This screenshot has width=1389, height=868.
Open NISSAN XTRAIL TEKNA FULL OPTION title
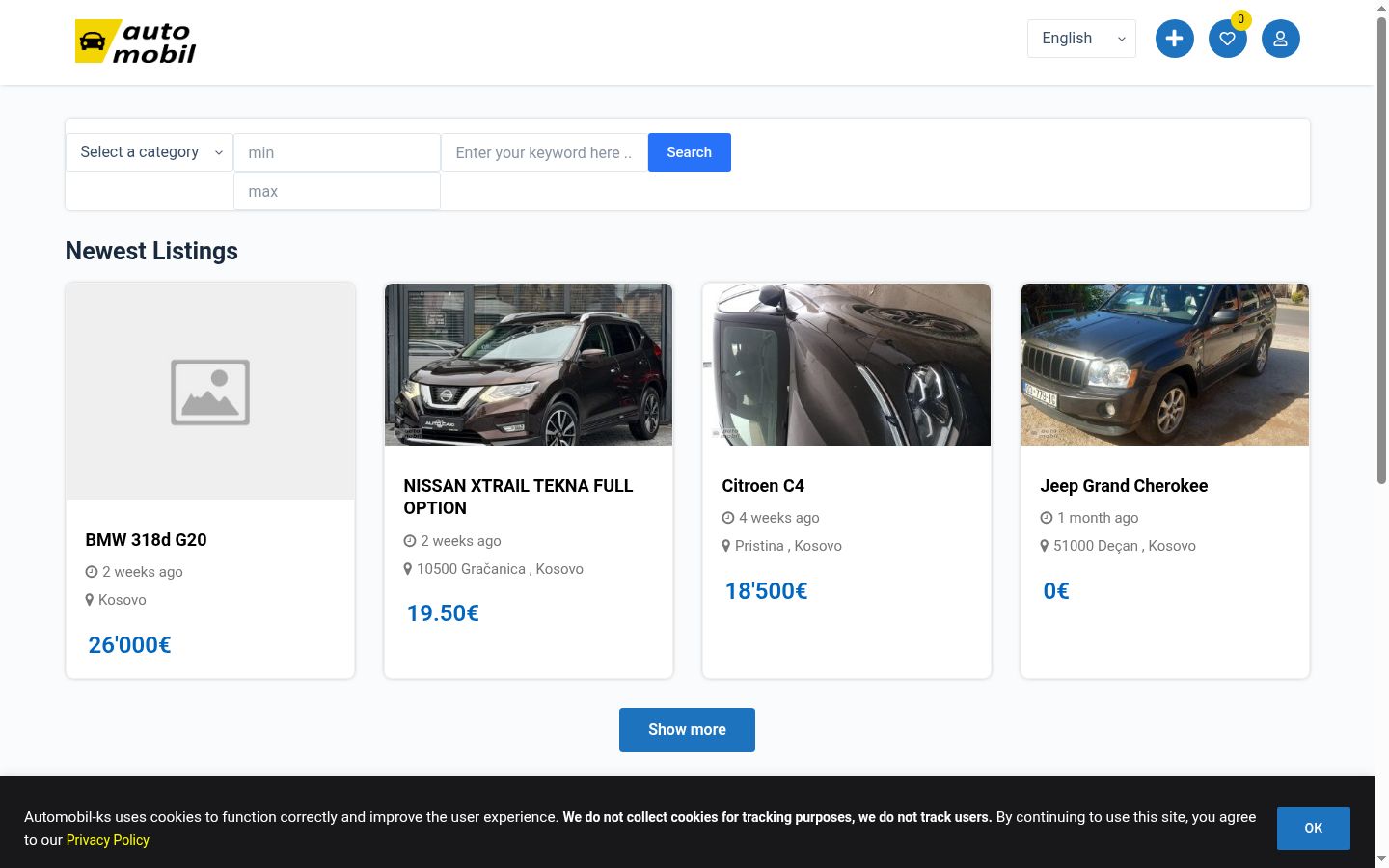[518, 497]
